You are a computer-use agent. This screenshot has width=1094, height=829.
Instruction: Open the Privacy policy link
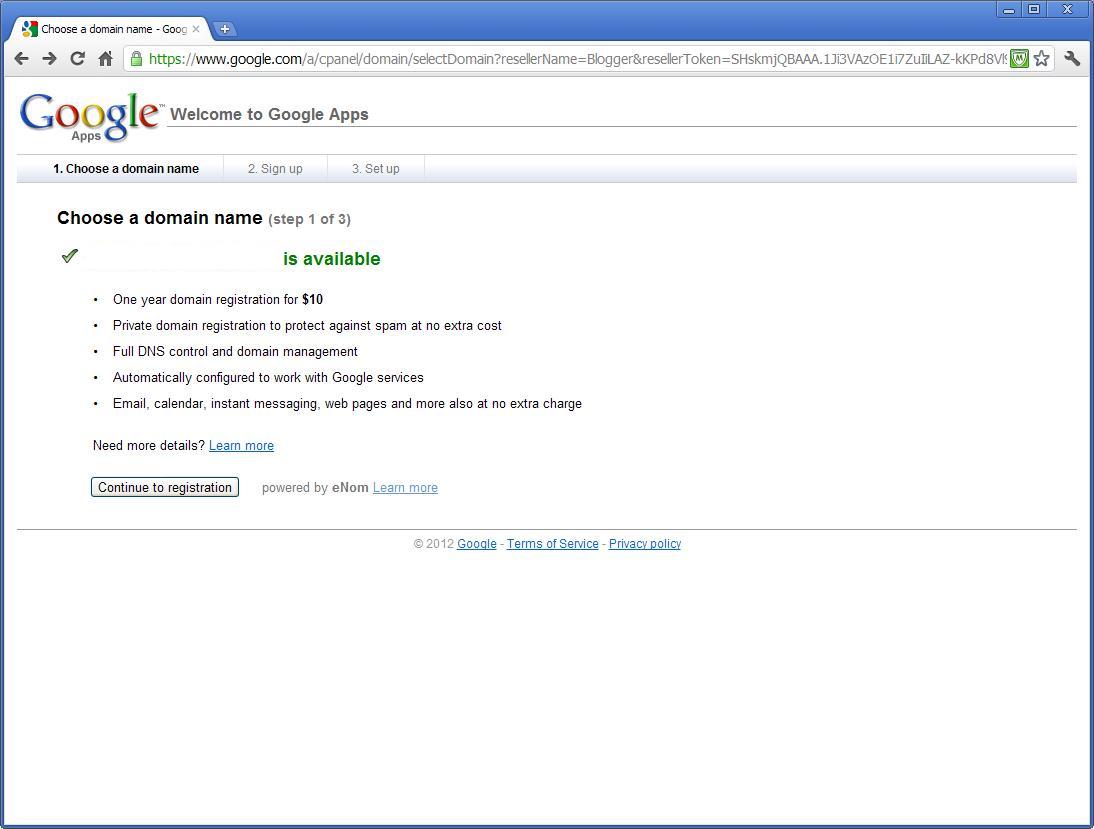pyautogui.click(x=645, y=544)
